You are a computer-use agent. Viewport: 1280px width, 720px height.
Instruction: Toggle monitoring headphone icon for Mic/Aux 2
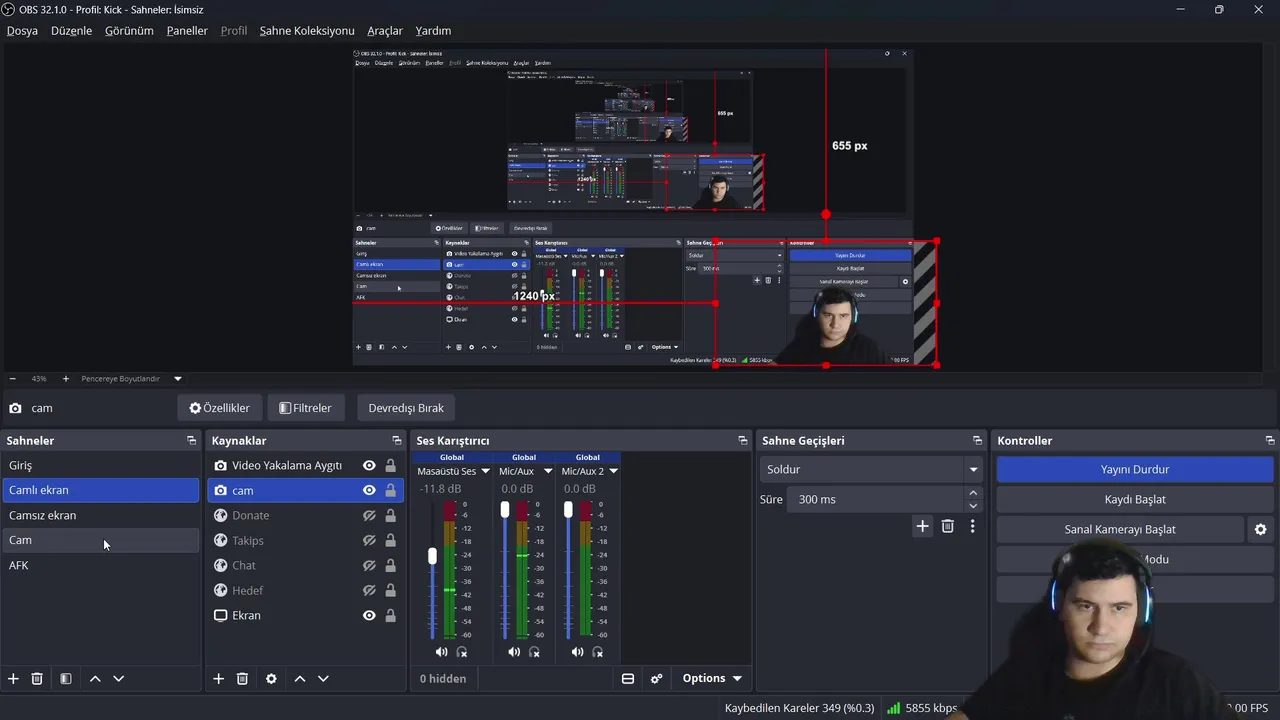(597, 652)
